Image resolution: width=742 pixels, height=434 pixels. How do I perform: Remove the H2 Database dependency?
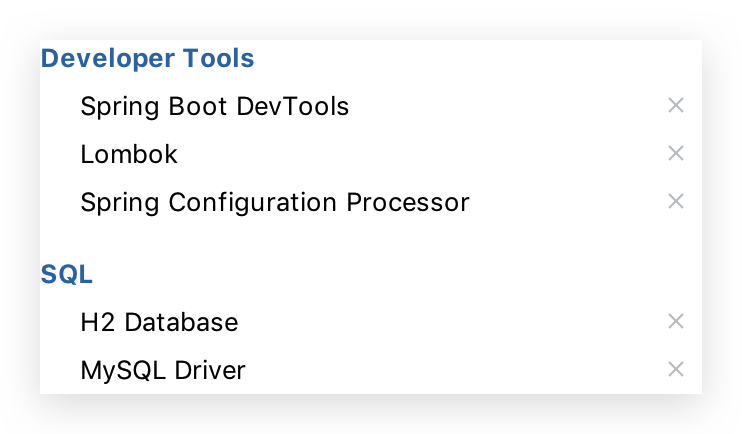point(676,321)
